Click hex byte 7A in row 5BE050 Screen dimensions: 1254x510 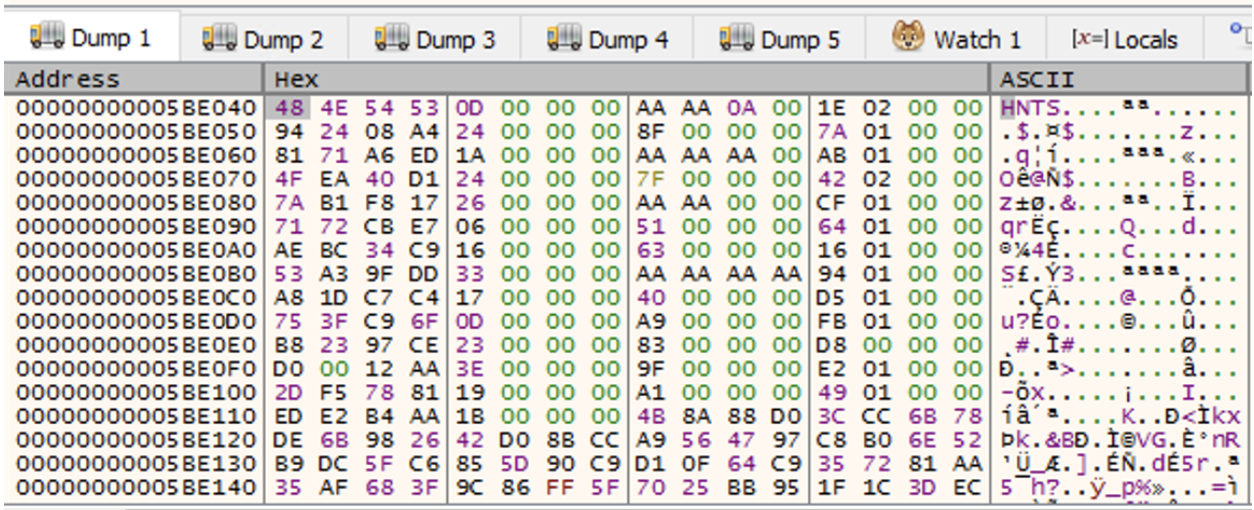pyautogui.click(x=833, y=130)
